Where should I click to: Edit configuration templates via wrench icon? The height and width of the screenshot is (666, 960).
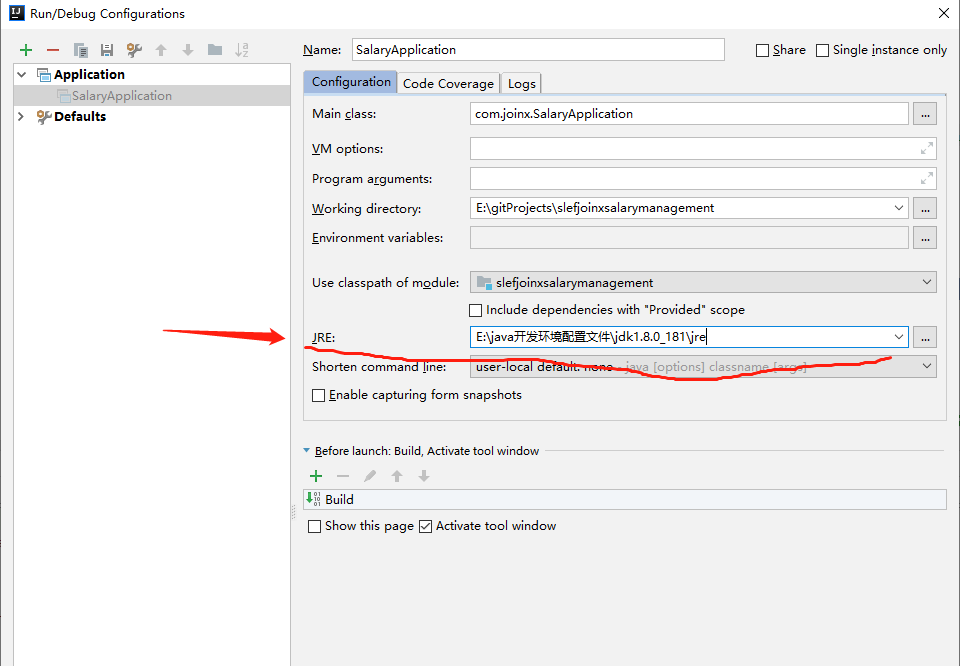[x=134, y=50]
